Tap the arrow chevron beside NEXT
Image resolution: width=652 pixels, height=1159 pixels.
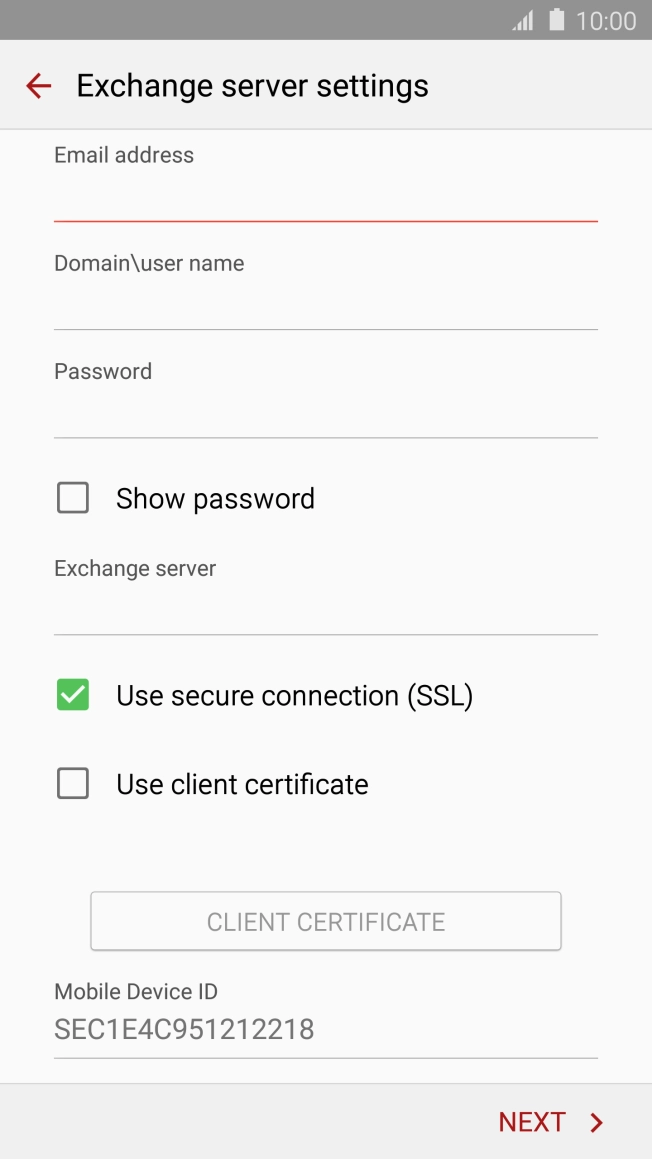597,1122
